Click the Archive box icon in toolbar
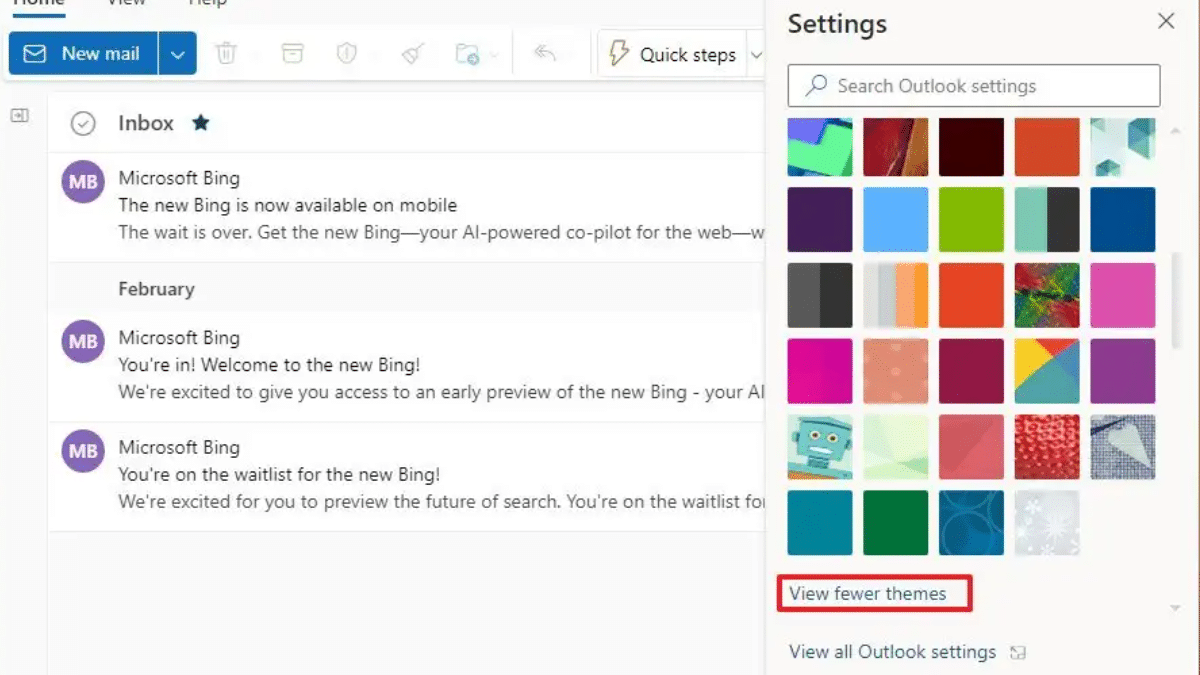Screen dimensions: 1200x675 [292, 54]
